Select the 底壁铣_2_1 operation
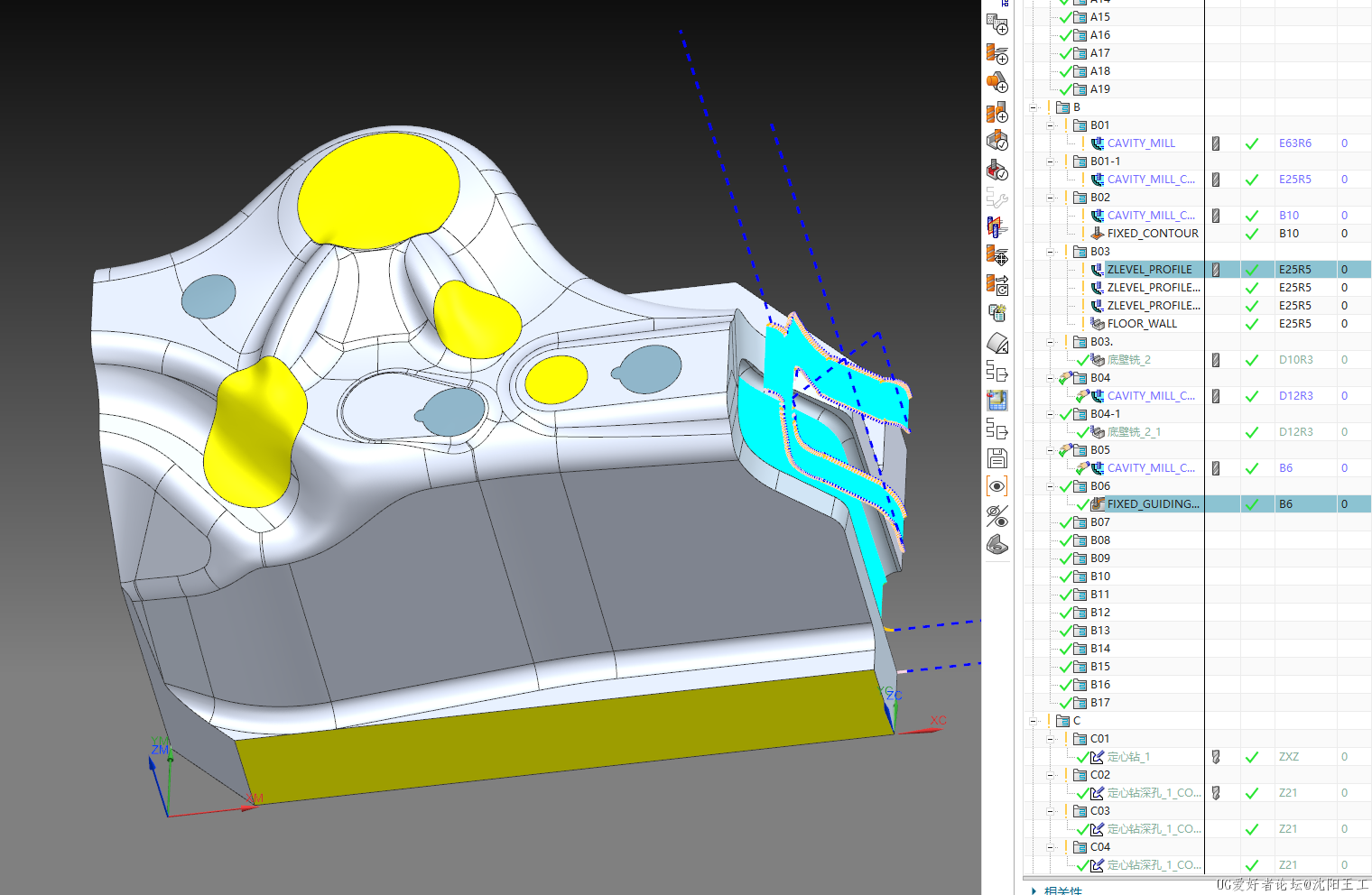This screenshot has height=895, width=1372. (1134, 432)
